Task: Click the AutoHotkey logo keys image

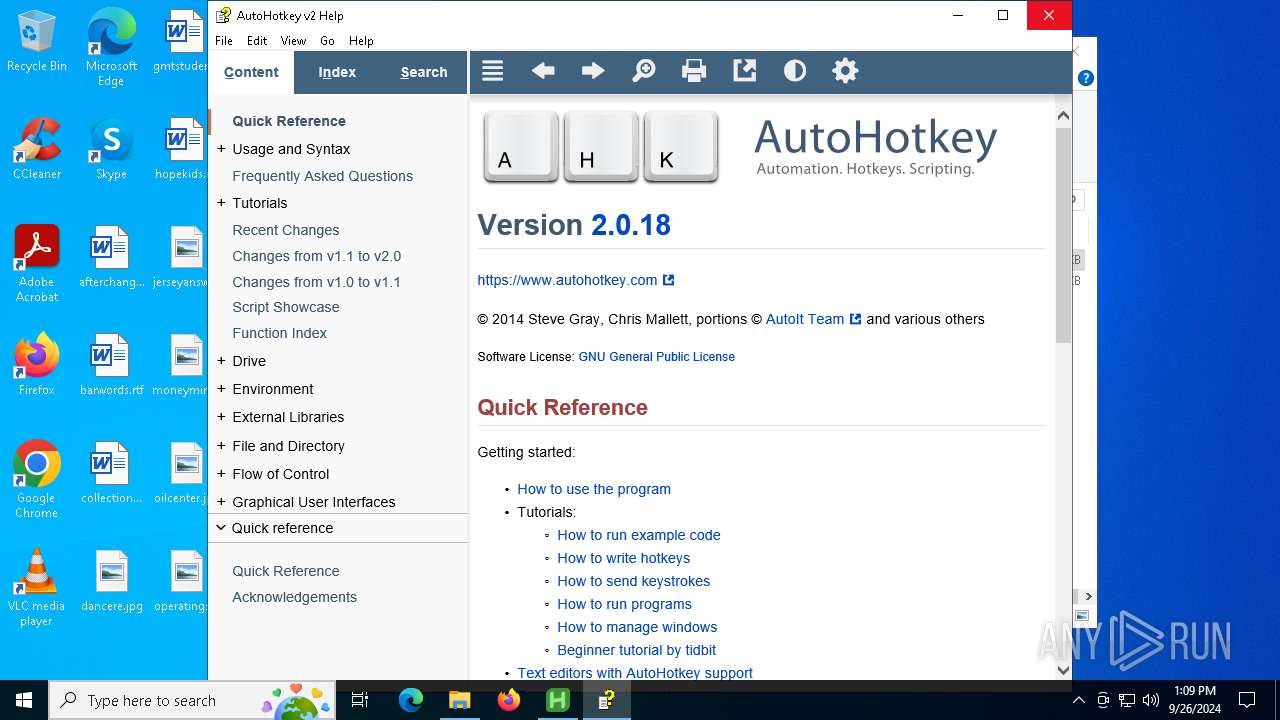Action: [600, 147]
